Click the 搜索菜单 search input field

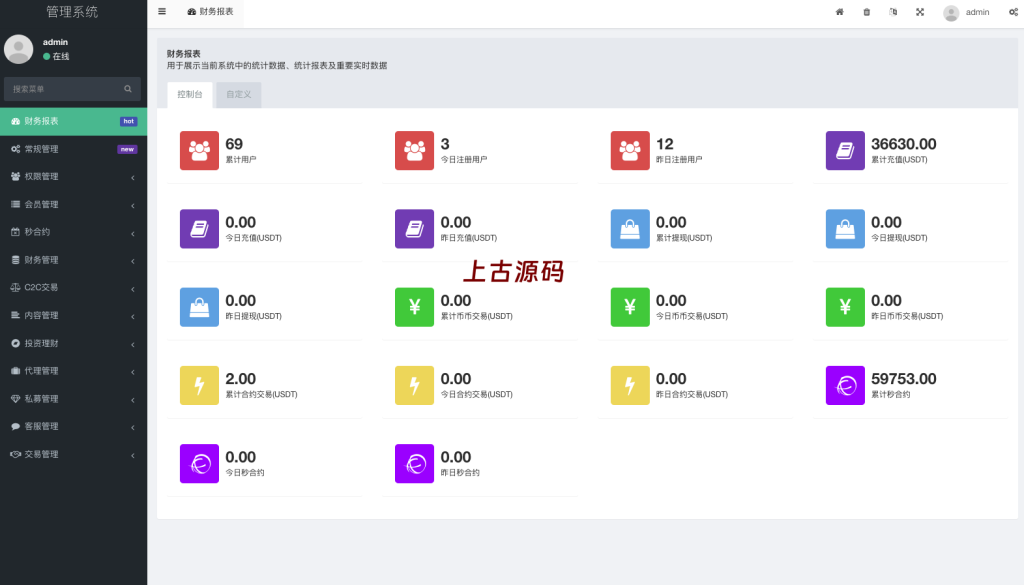tap(72, 89)
